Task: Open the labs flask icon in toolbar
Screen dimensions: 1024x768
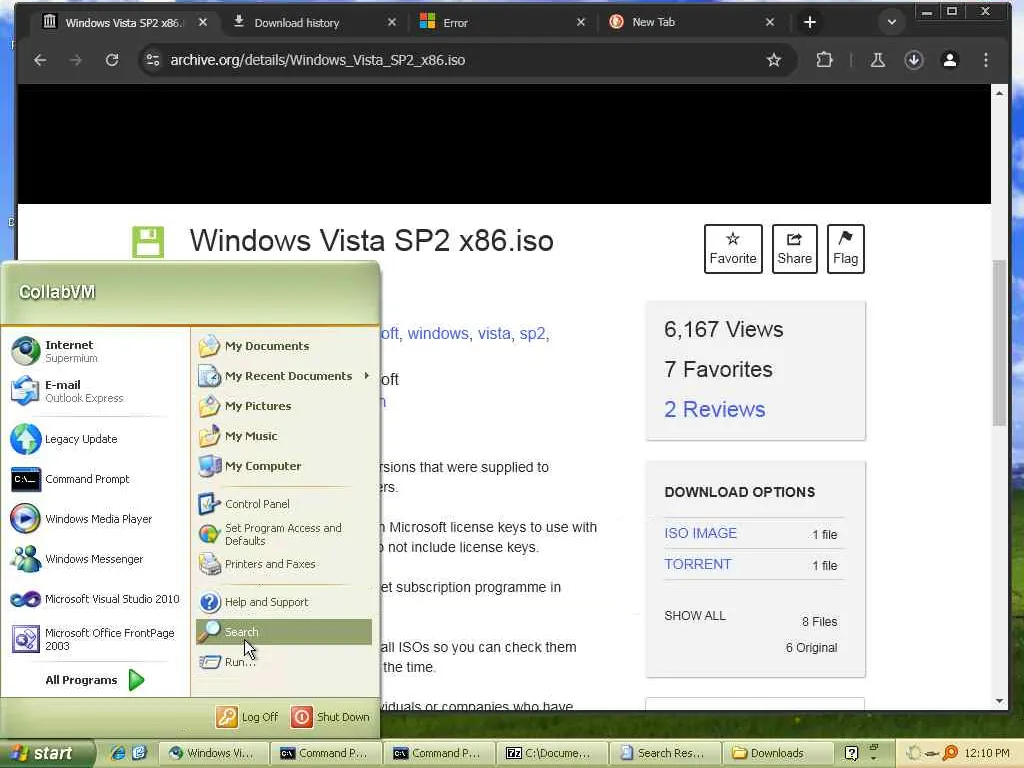Action: coord(878,60)
